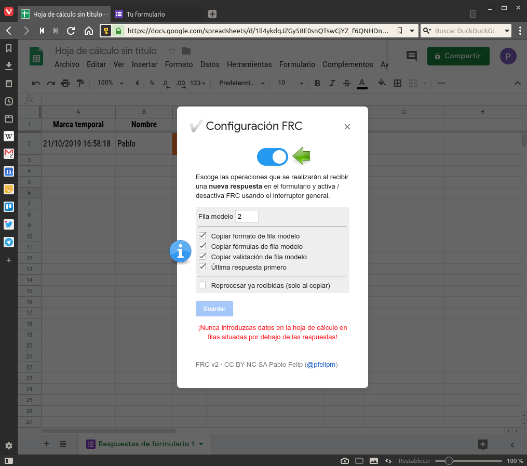The image size is (527, 466).
Task: Open the search engine dropdown arrow
Action: click(506, 31)
